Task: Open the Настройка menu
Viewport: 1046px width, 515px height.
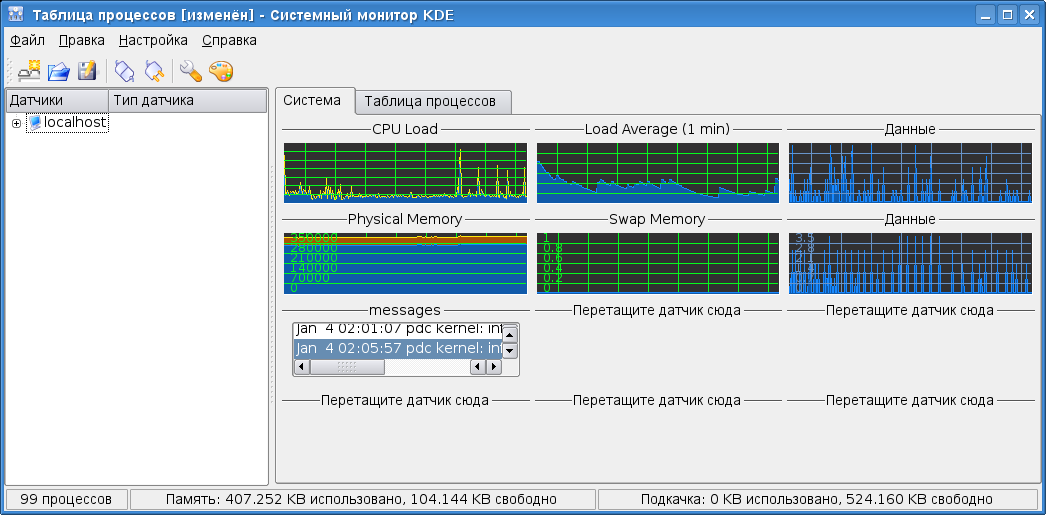Action: coord(153,40)
